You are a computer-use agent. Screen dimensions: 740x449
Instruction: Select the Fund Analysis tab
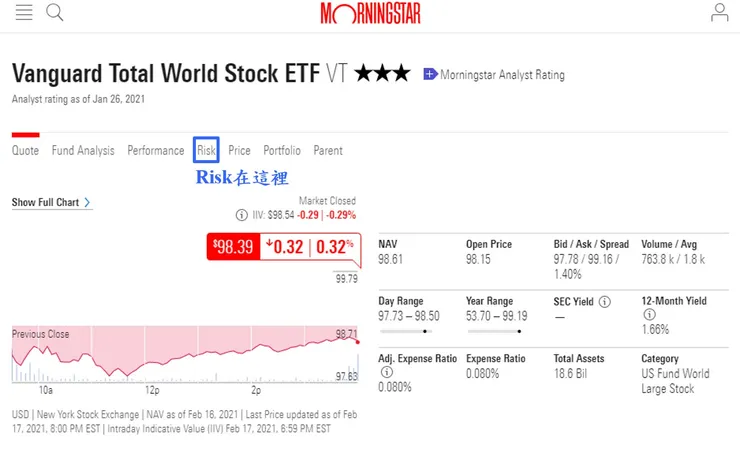coord(83,151)
